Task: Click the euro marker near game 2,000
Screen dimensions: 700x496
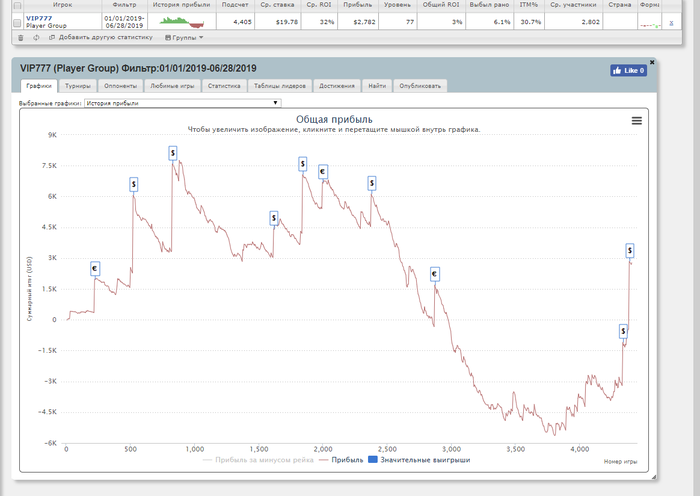Action: point(323,172)
